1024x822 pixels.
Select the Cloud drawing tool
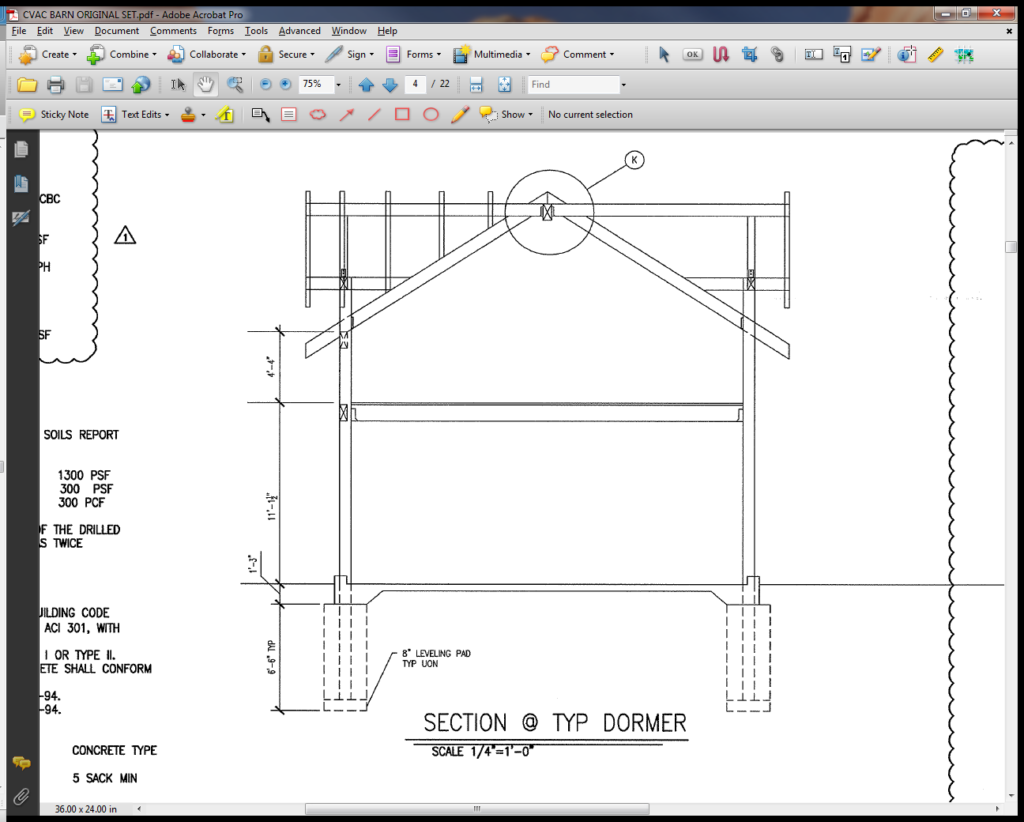click(317, 115)
